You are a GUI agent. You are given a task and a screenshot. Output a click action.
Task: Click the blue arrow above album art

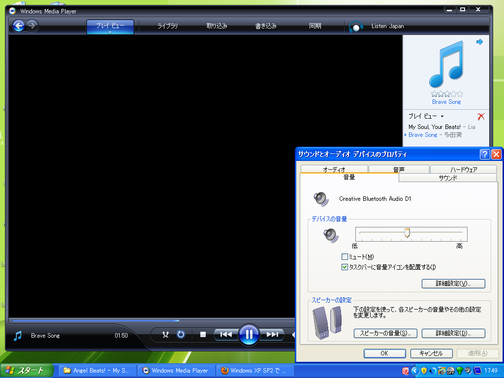coord(479,42)
